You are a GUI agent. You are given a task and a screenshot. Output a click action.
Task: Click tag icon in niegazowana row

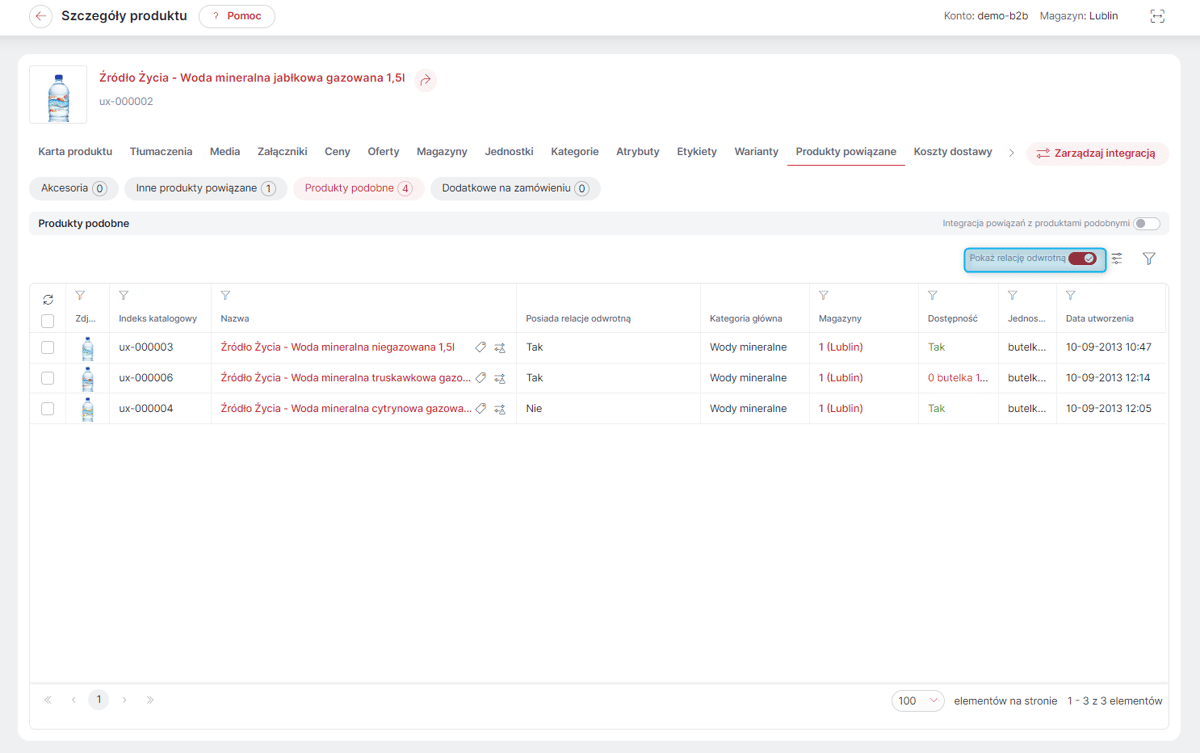(x=481, y=348)
